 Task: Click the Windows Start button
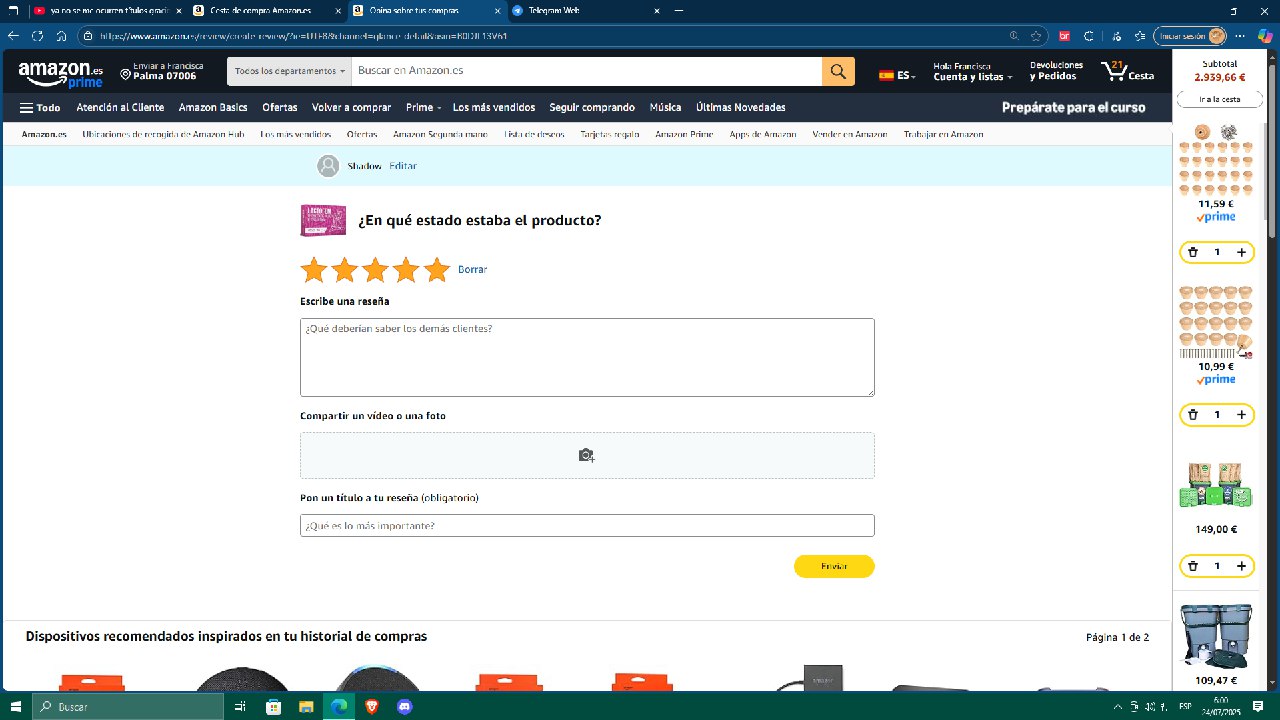click(15, 706)
